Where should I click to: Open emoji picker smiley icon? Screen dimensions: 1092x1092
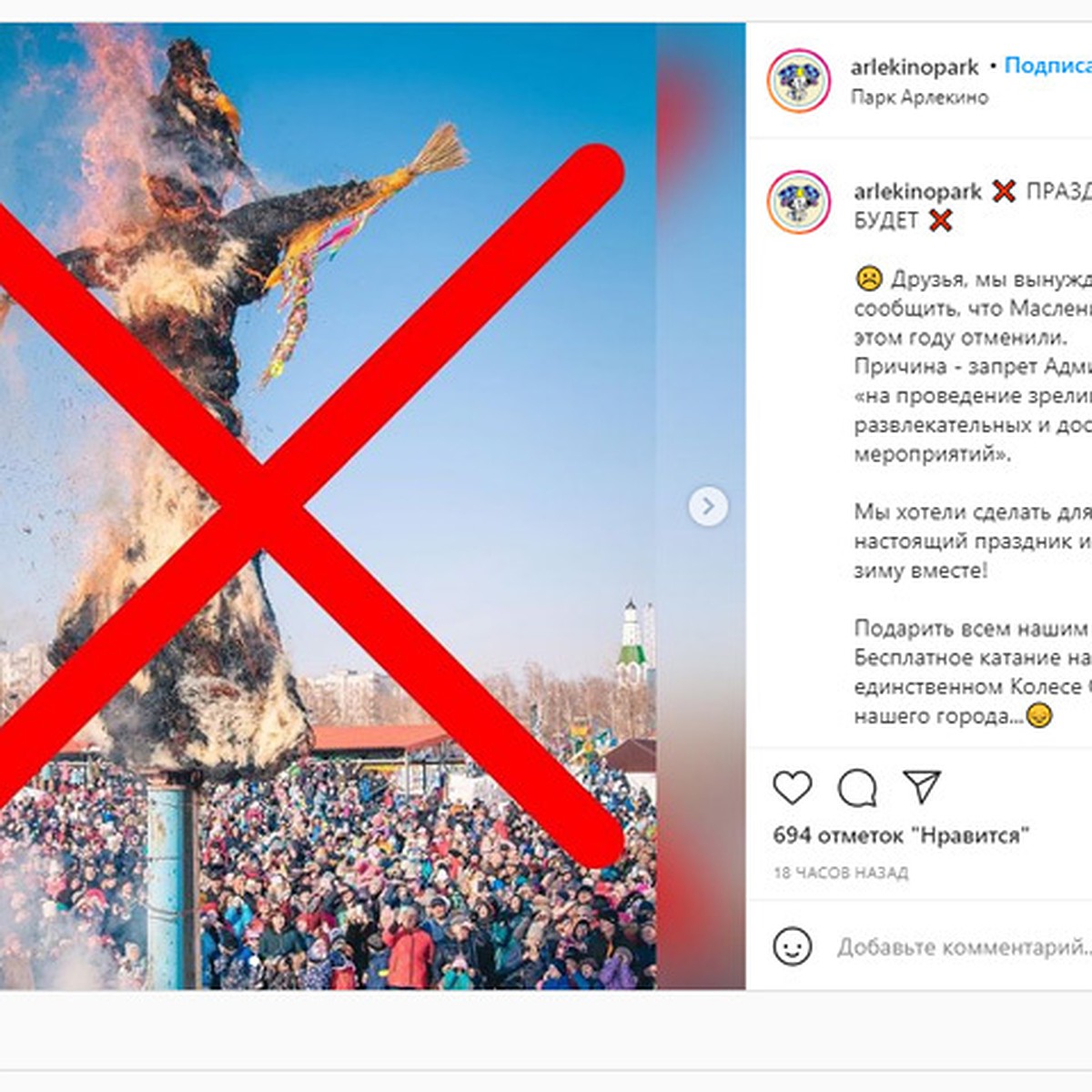tap(792, 946)
